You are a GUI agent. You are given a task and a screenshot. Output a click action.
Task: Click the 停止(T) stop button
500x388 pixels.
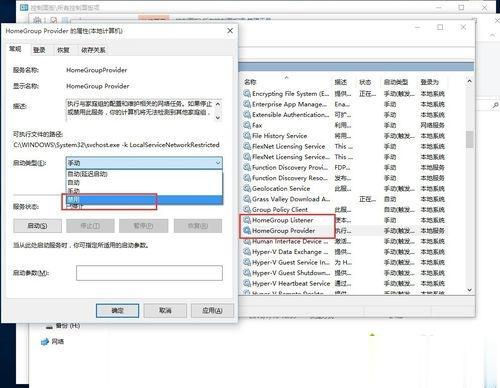click(x=90, y=226)
